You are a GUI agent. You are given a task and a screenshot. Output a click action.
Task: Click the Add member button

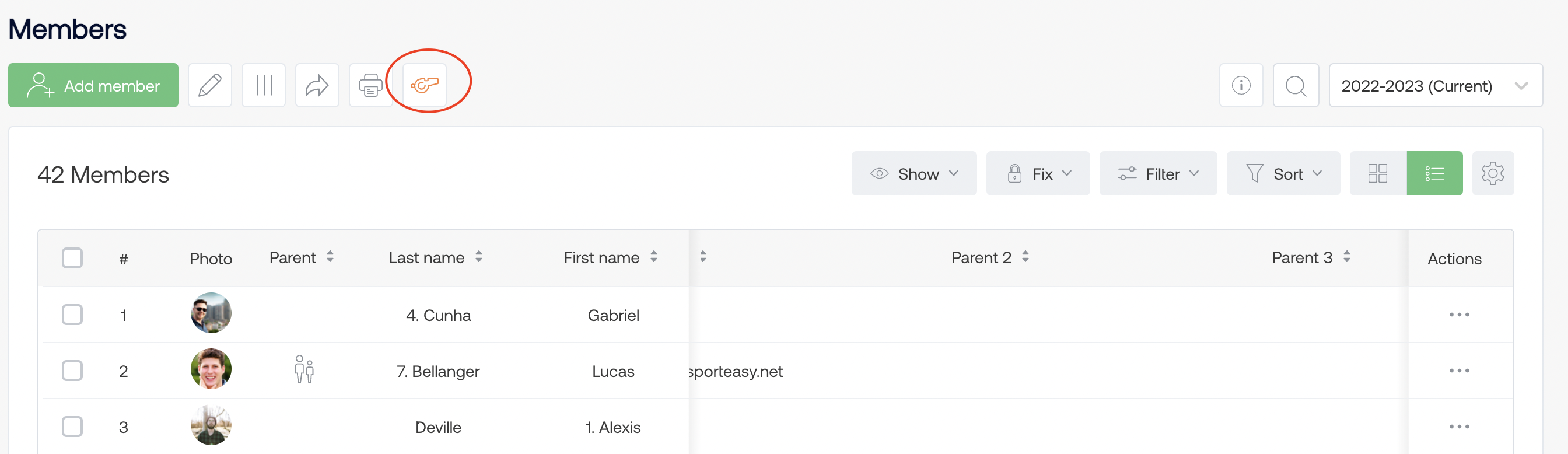pos(93,85)
